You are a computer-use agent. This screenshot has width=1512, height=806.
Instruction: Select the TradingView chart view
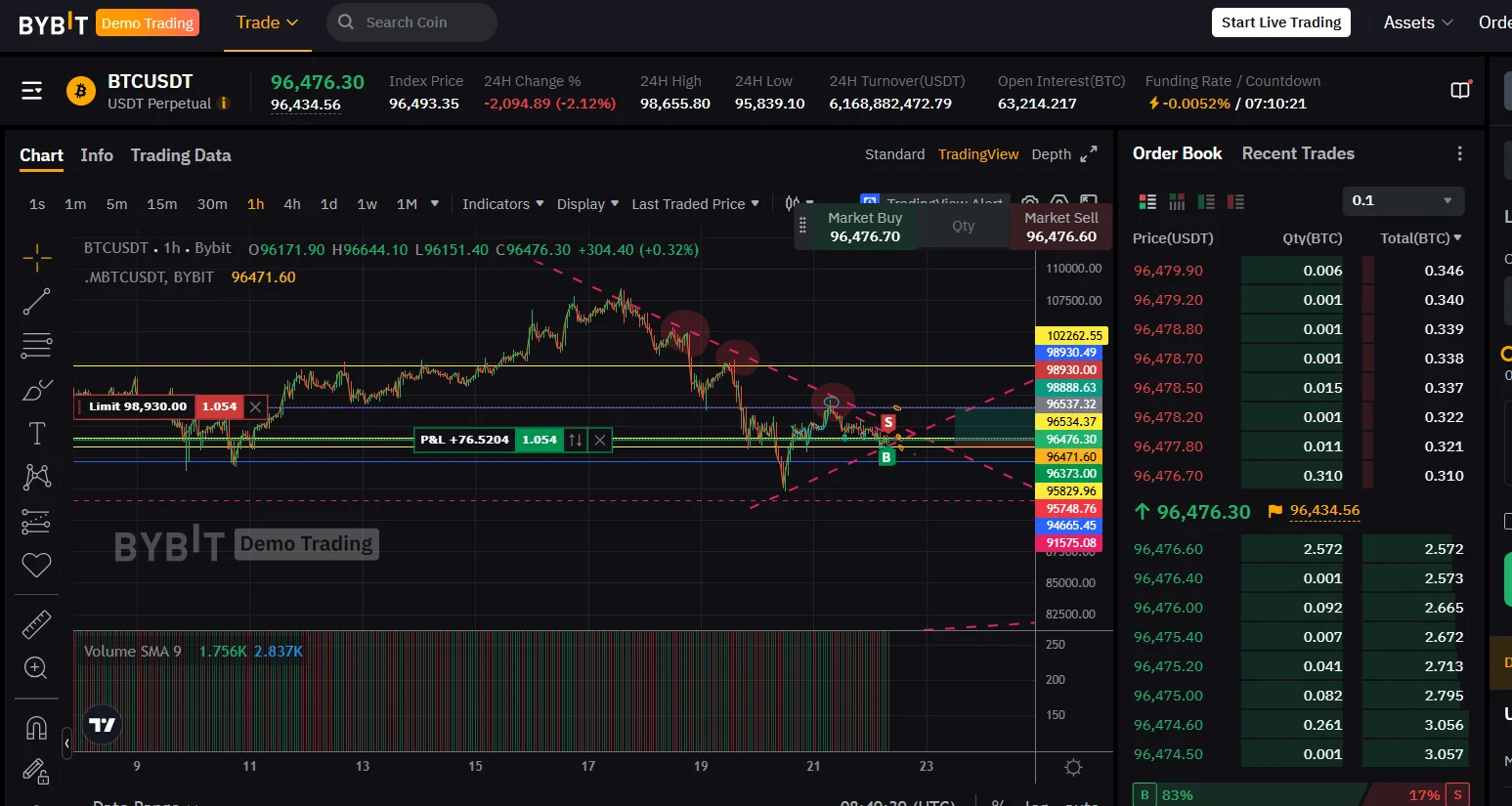click(978, 154)
